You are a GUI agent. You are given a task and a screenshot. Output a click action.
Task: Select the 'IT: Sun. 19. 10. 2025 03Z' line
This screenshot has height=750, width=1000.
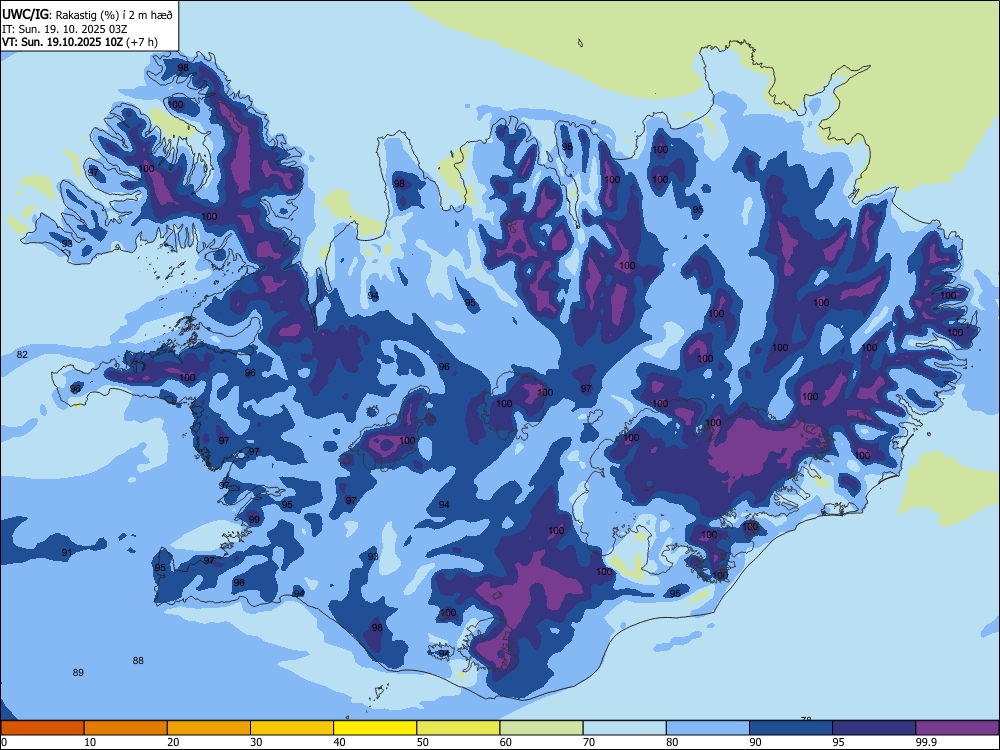65,29
